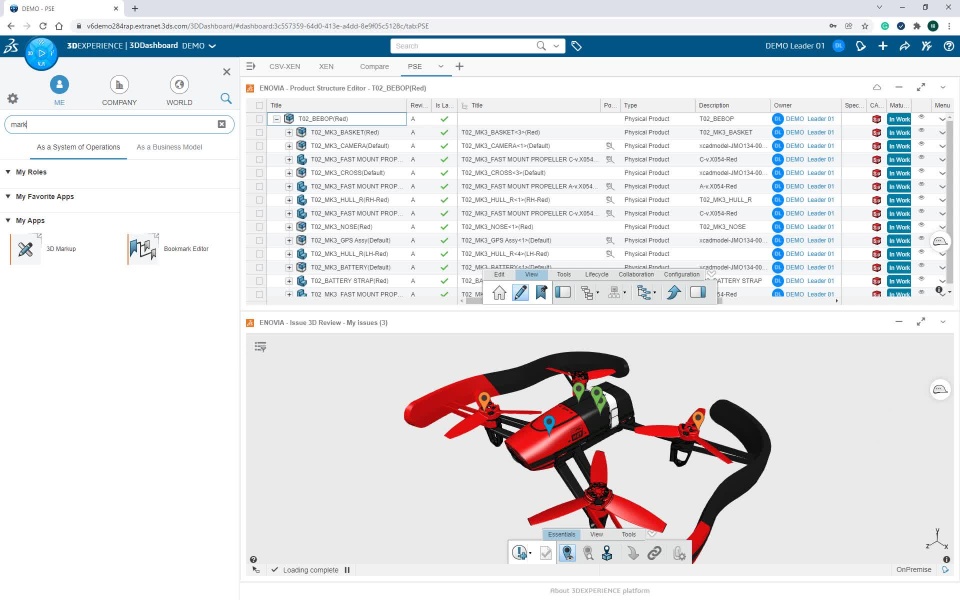Open the DEMO dashboard dropdown
The image size is (960, 600).
click(x=212, y=46)
